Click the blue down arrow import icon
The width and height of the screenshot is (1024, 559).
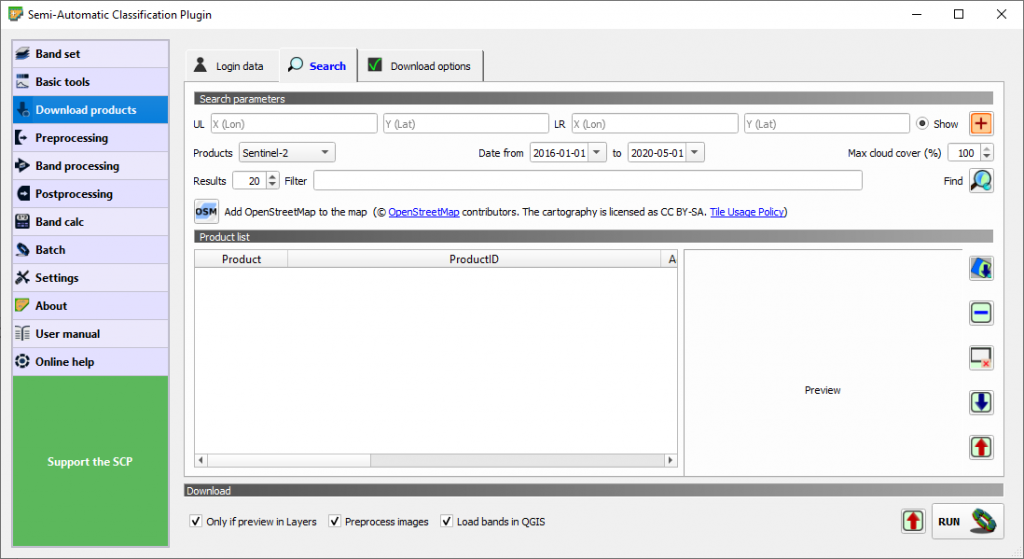981,402
